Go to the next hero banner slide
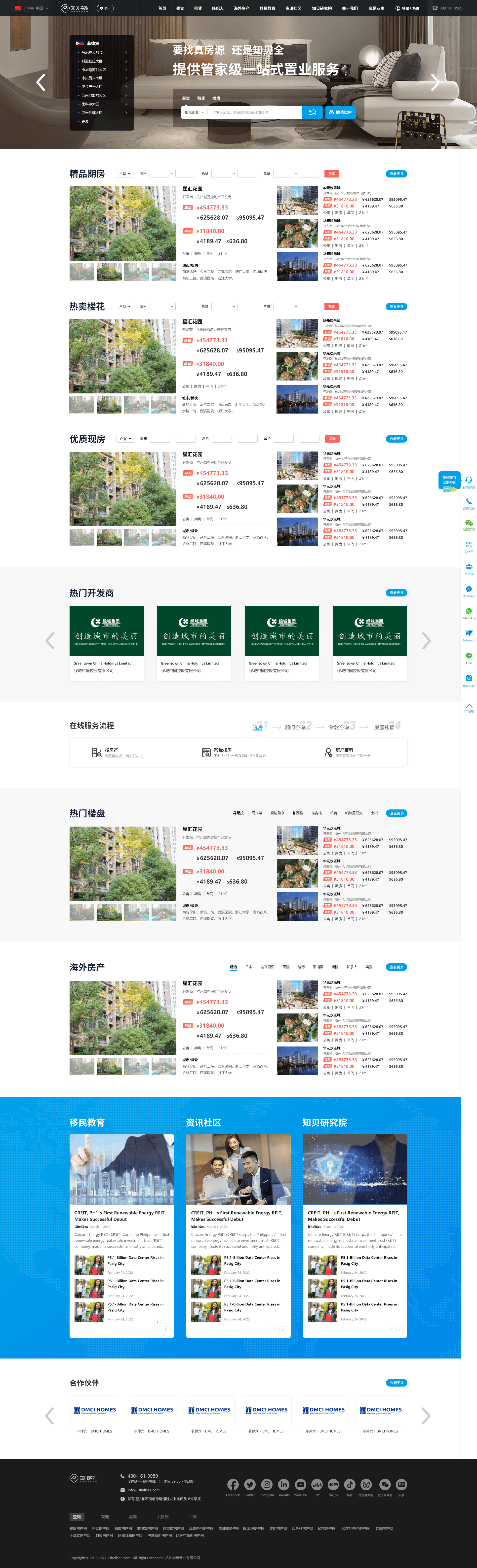The height and width of the screenshot is (1568, 477). (435, 82)
